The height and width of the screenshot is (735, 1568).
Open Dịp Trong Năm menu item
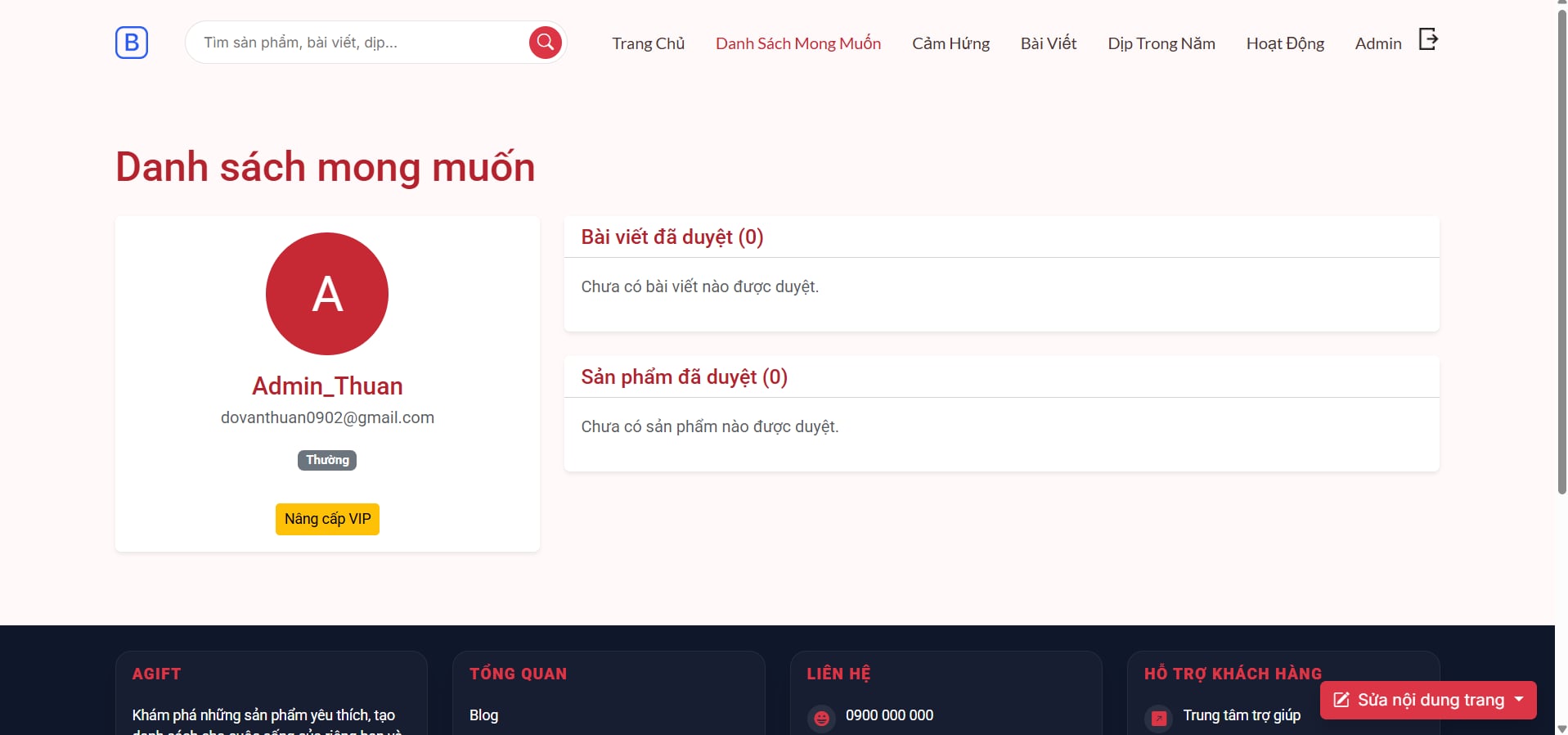[1161, 43]
